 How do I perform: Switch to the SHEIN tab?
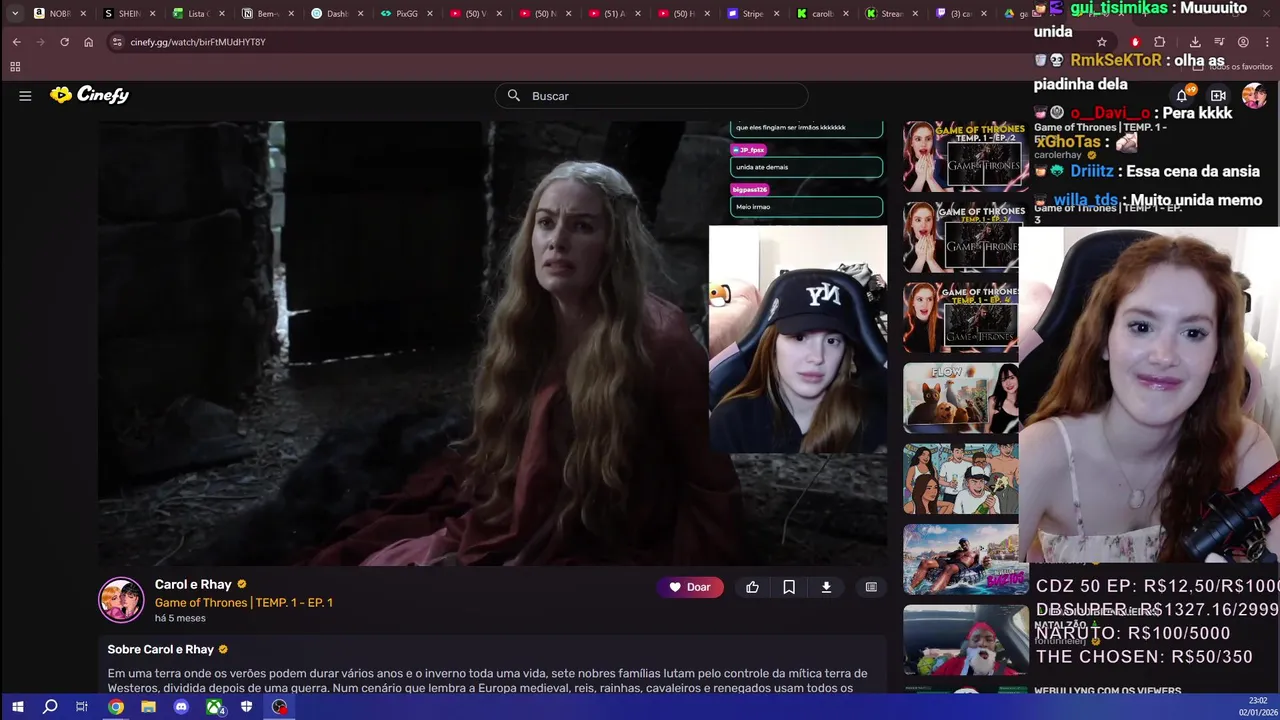click(128, 14)
